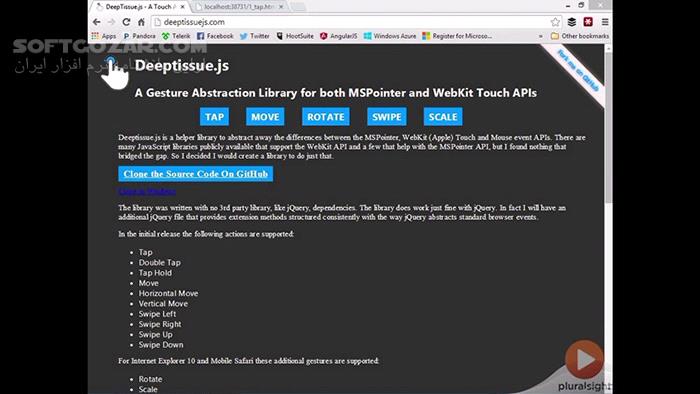The image size is (700, 394).
Task: Click the Pluralsight play button
Action: coord(584,359)
